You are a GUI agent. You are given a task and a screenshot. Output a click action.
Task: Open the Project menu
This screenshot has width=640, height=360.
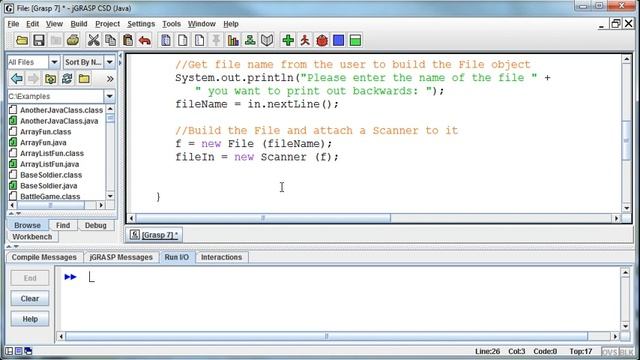click(x=107, y=24)
